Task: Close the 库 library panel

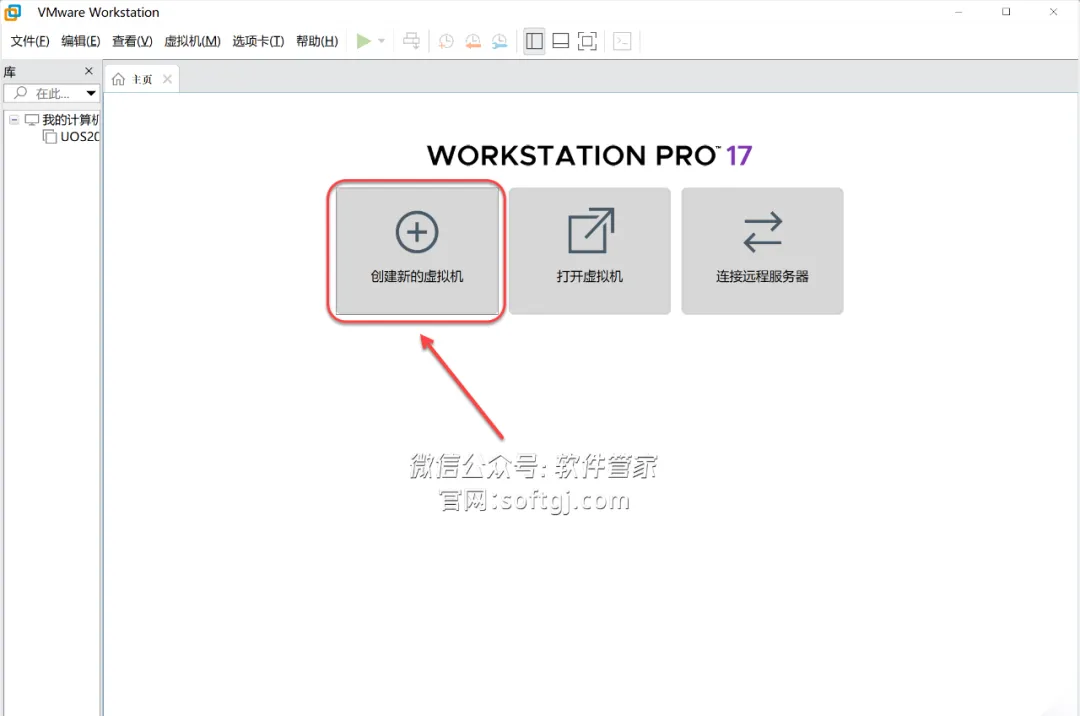Action: pyautogui.click(x=89, y=71)
